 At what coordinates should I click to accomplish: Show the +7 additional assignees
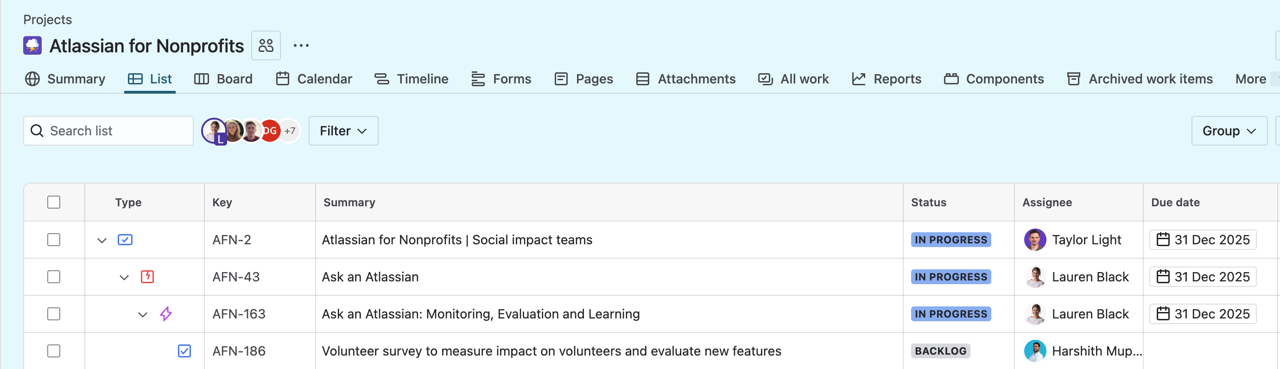click(x=289, y=131)
